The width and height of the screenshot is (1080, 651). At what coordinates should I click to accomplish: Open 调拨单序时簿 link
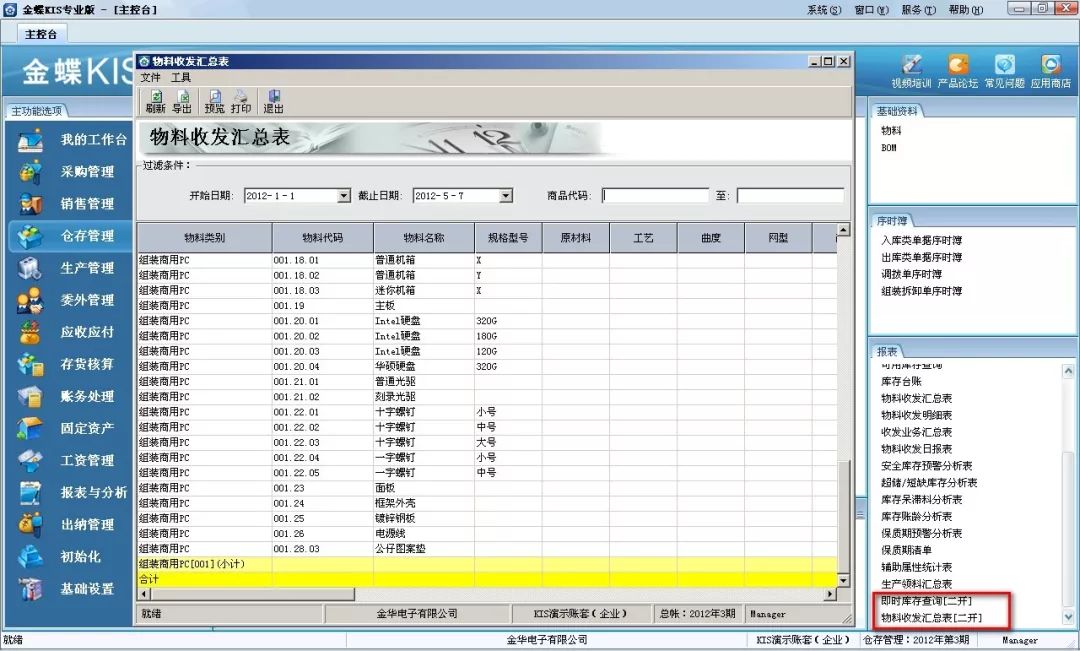[911, 274]
